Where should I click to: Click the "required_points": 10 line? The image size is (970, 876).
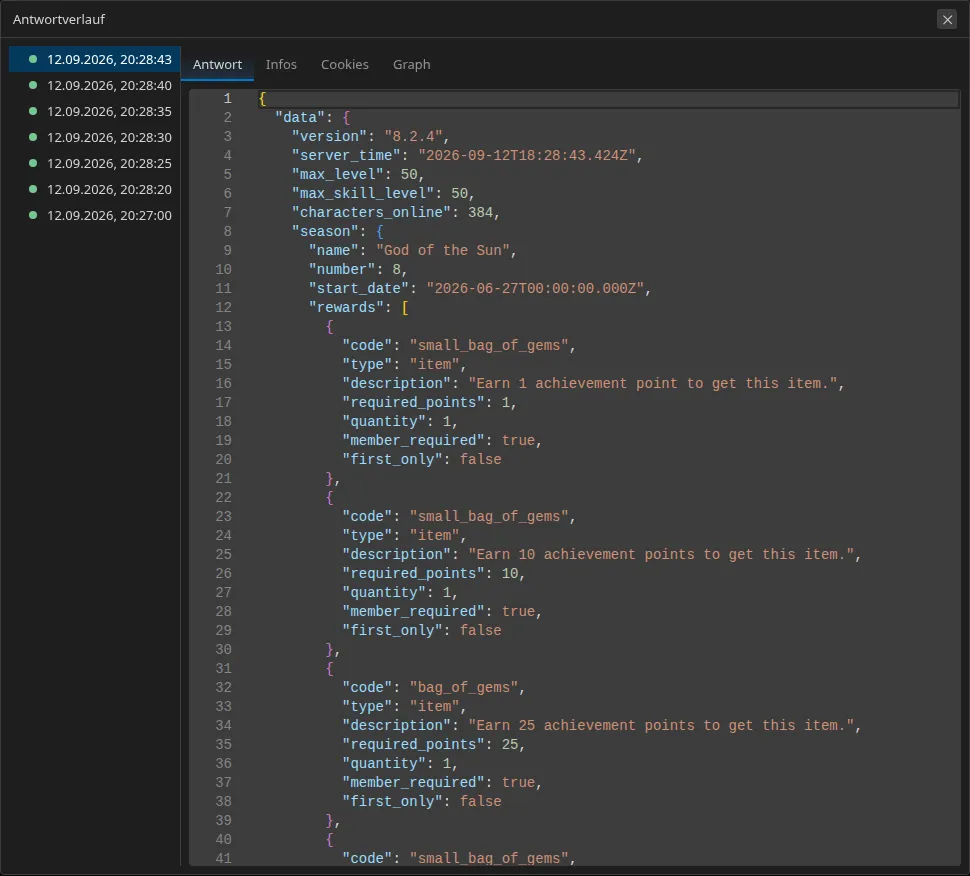(x=434, y=573)
